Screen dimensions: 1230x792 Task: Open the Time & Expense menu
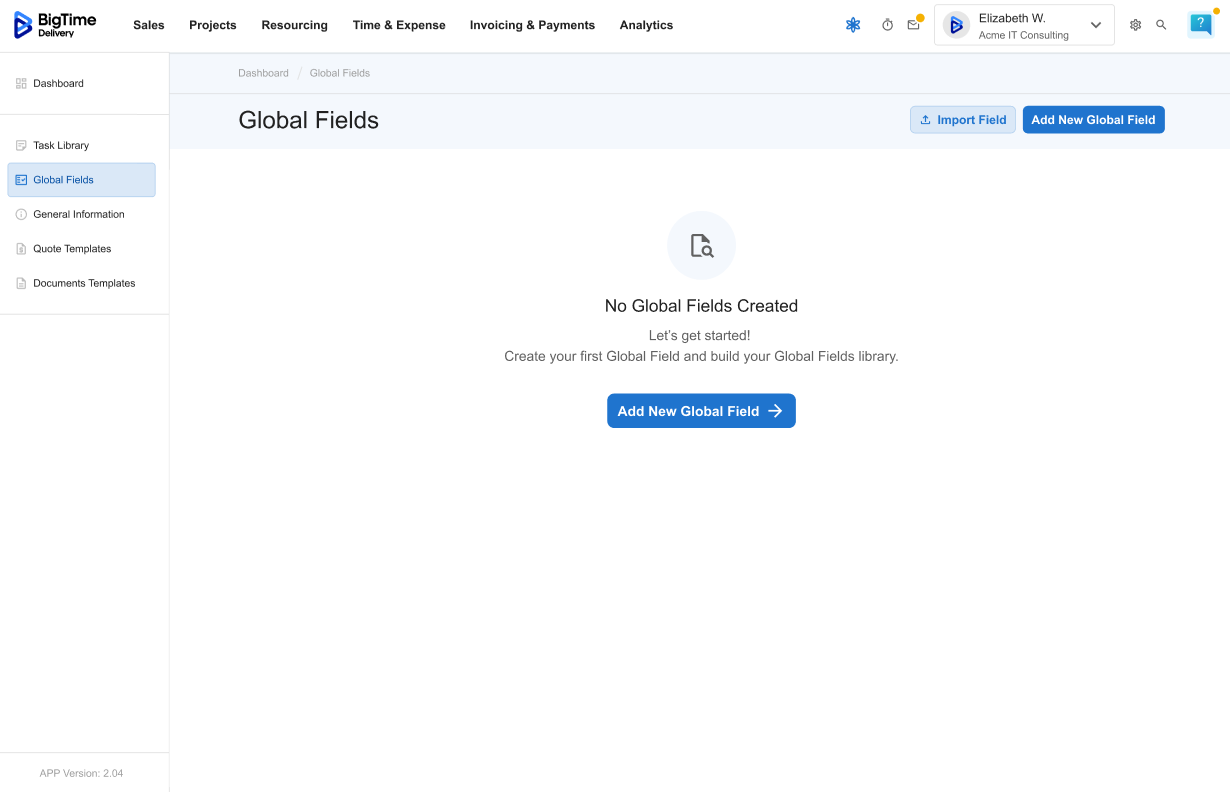tap(399, 25)
